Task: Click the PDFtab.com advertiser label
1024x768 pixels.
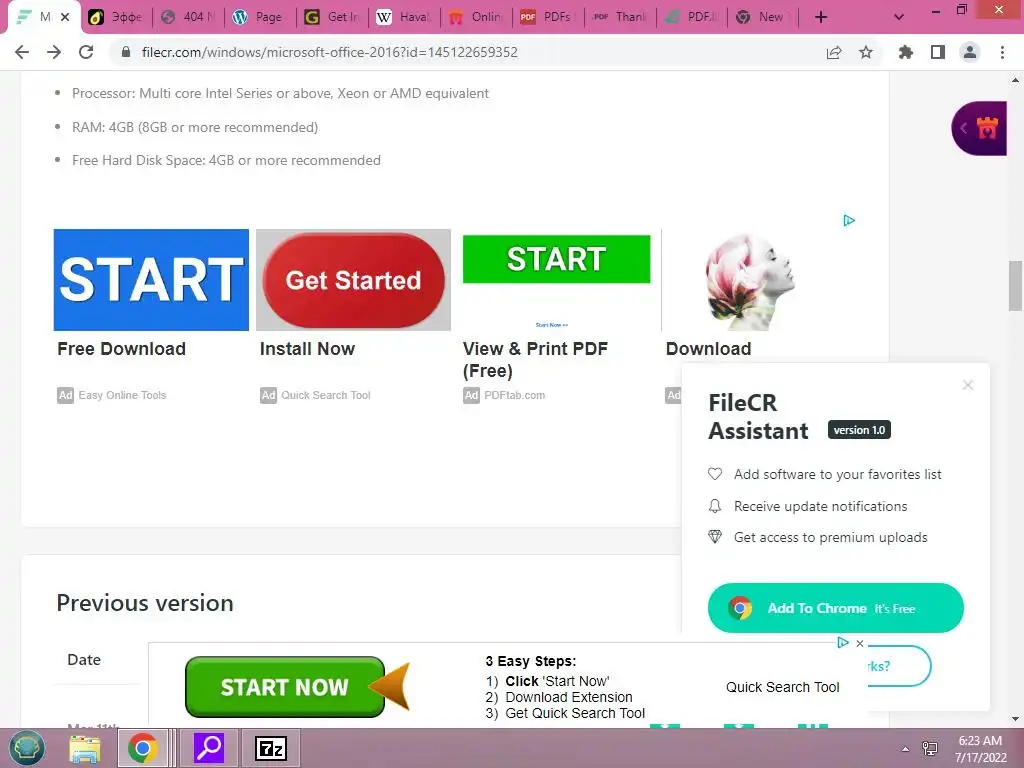Action: coord(515,395)
